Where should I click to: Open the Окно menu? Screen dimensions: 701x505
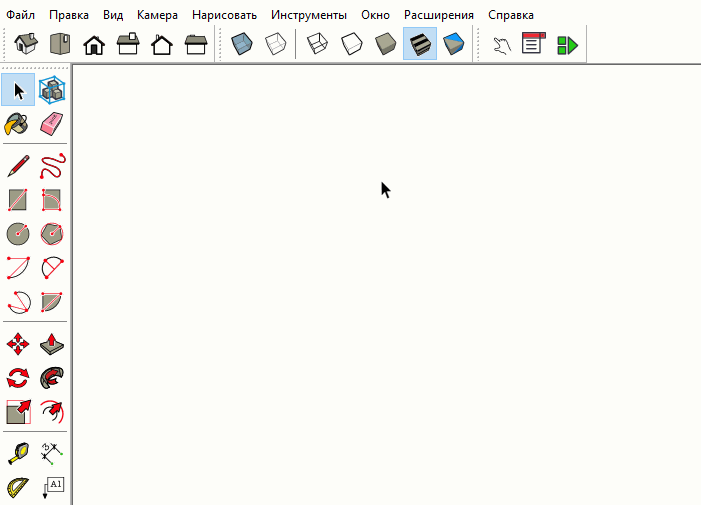[x=376, y=15]
